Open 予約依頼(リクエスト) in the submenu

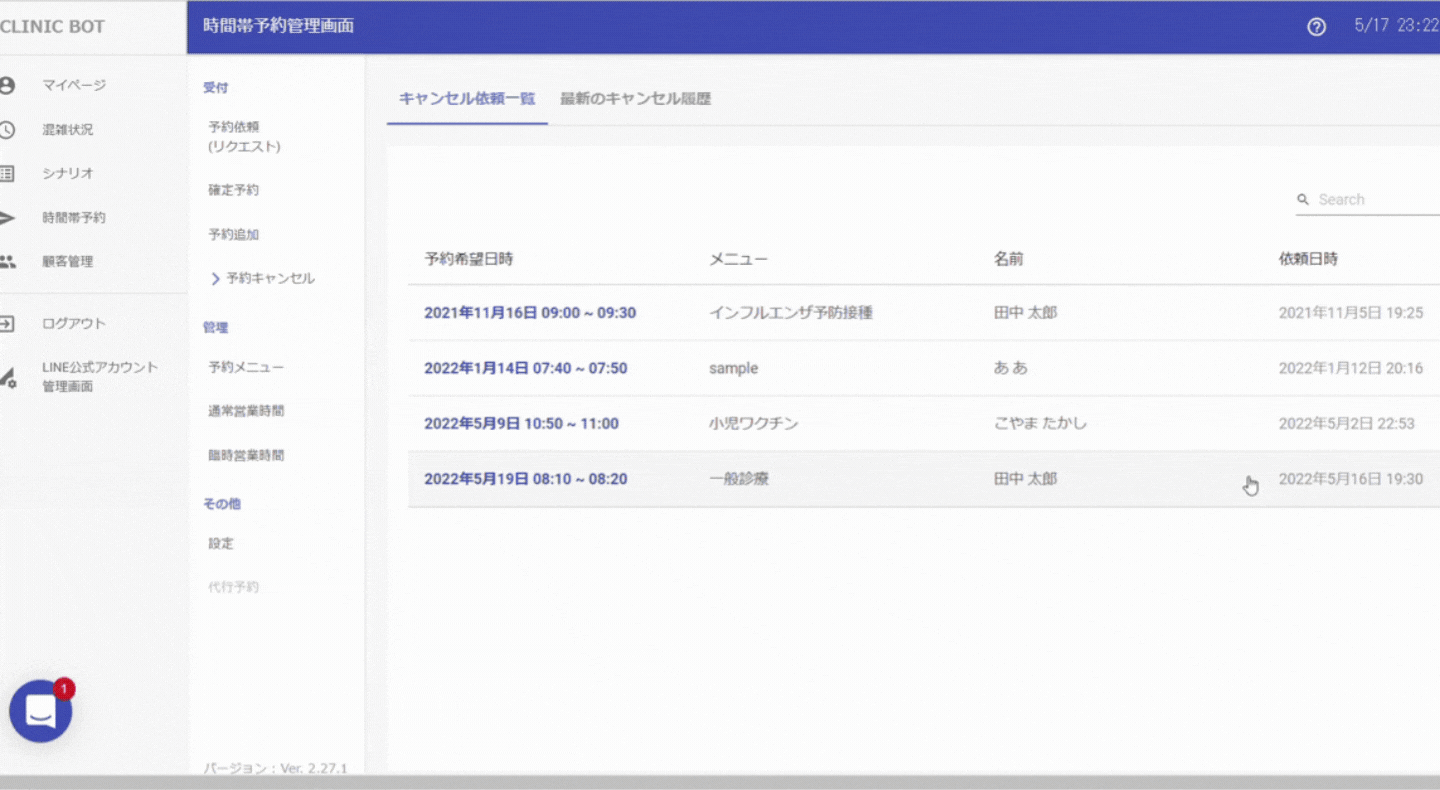(244, 136)
